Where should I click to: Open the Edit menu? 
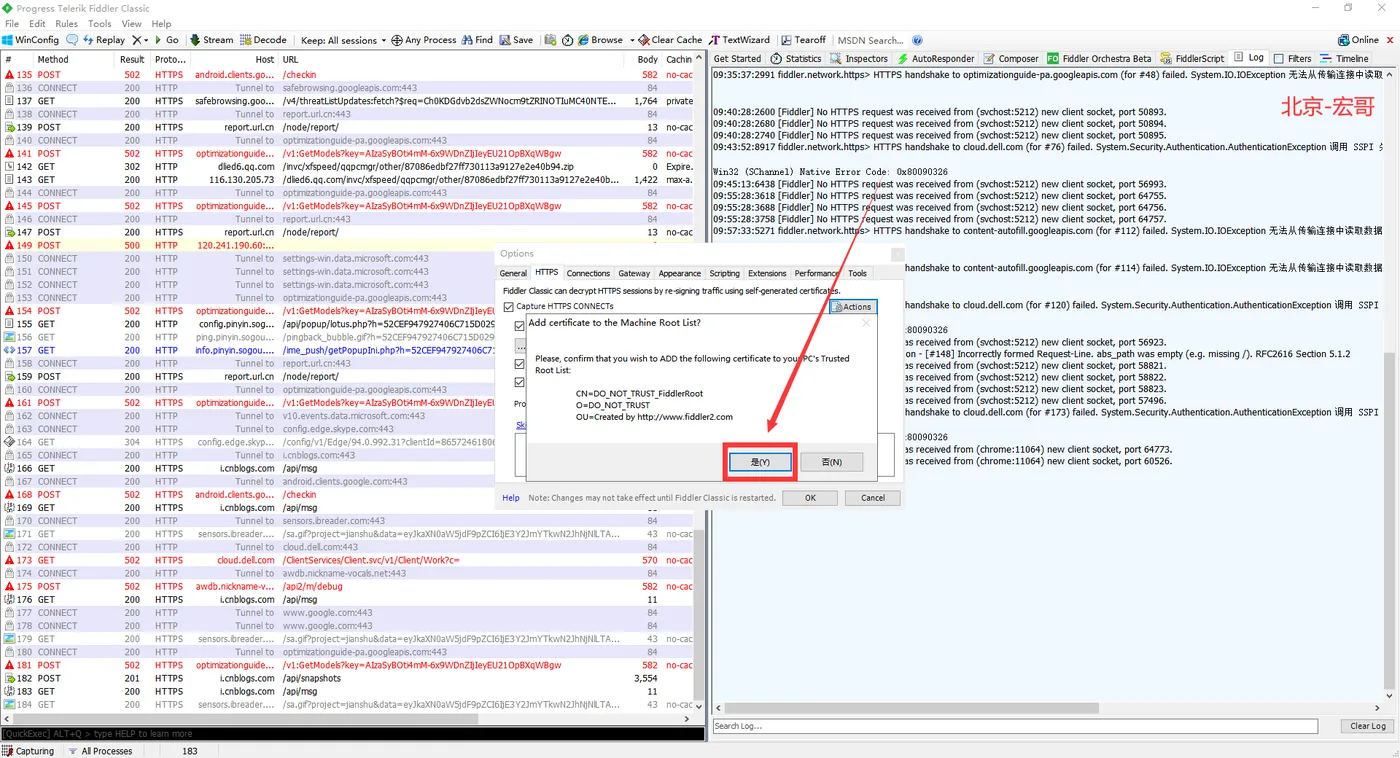click(38, 23)
